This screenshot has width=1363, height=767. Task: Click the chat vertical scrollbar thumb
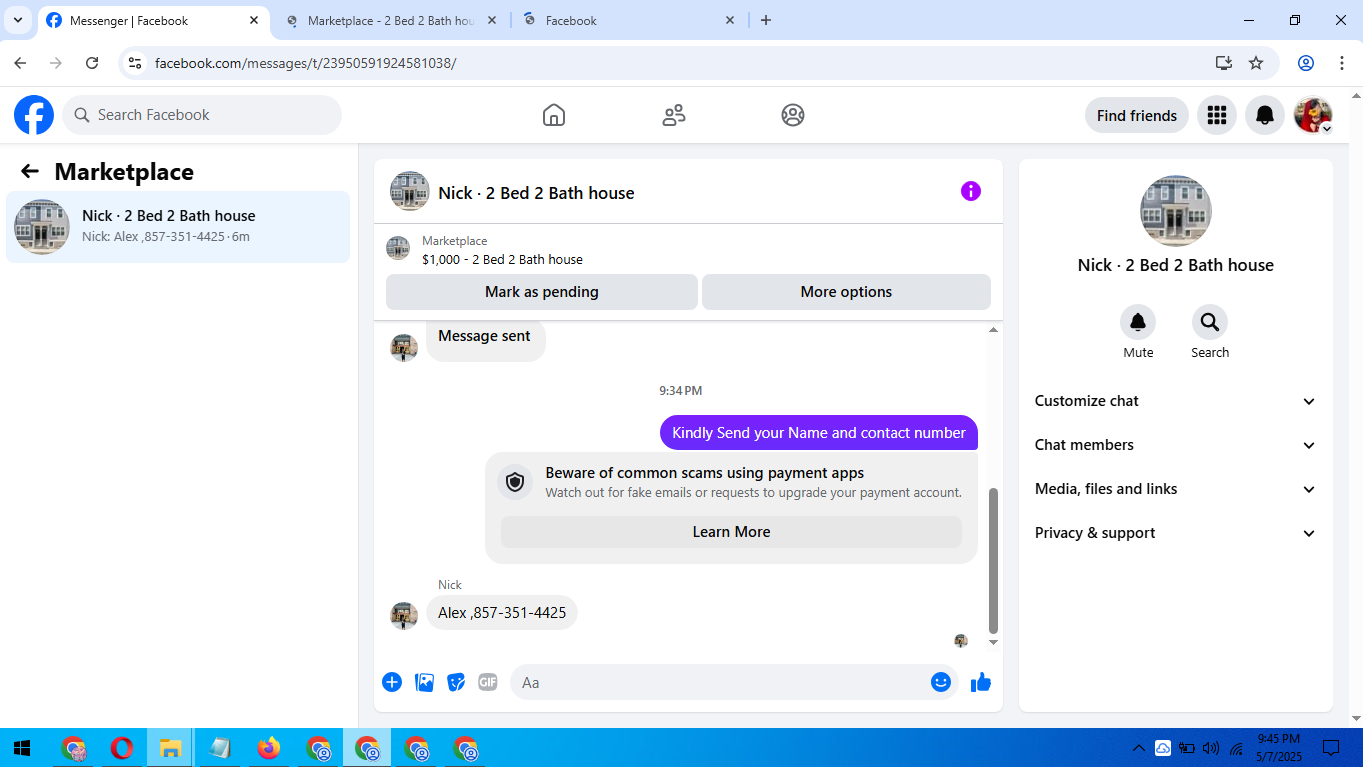click(993, 561)
